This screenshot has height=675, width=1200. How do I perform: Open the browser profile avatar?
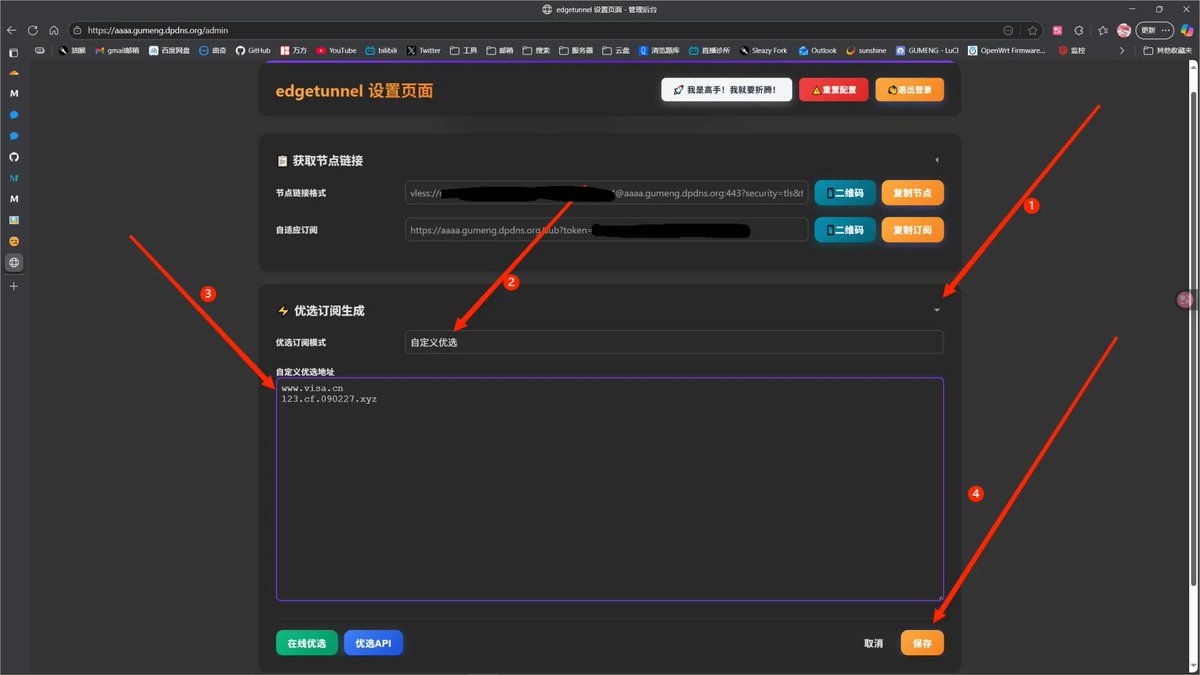[x=1124, y=30]
